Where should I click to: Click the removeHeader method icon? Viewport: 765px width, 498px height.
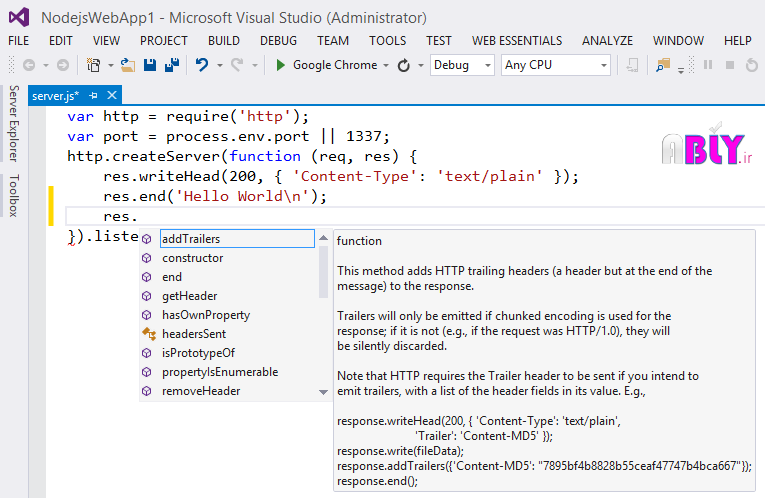(x=147, y=391)
